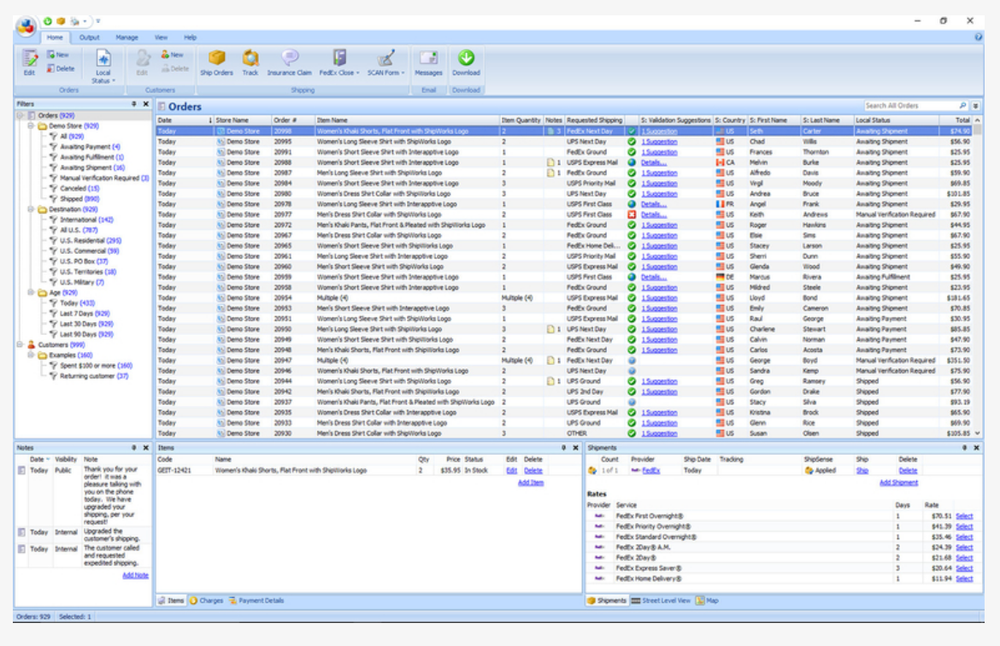Sort orders by the Date column header
Viewport: 1000px width, 646px height.
[184, 120]
